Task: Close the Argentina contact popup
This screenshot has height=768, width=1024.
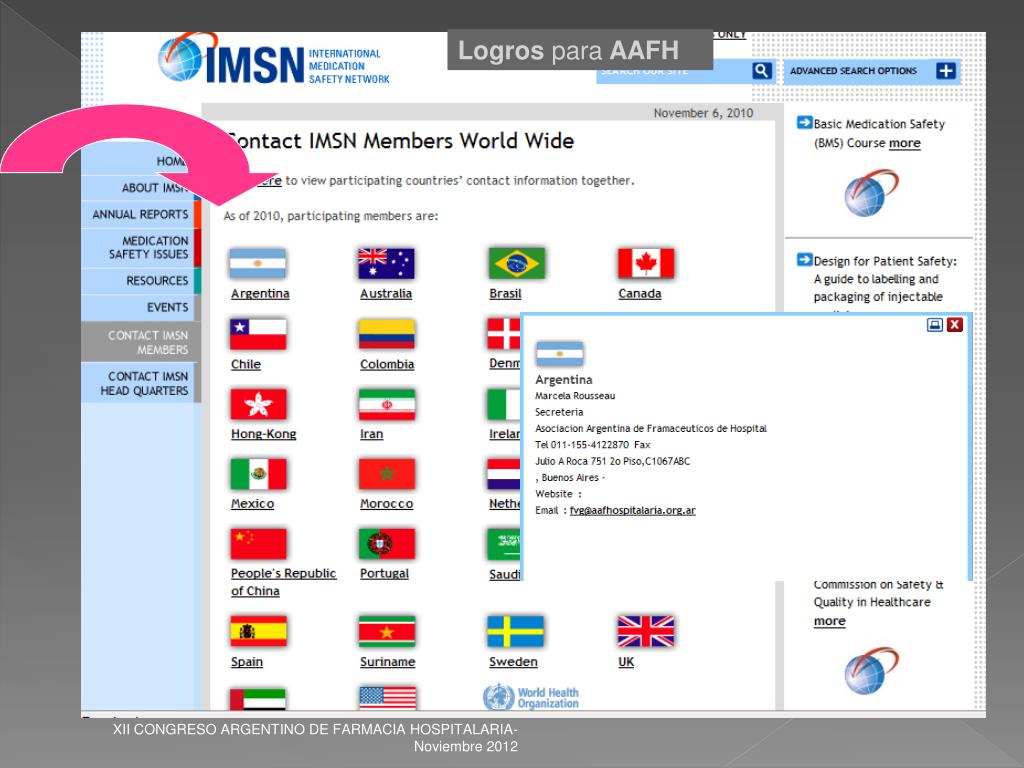Action: [x=955, y=325]
